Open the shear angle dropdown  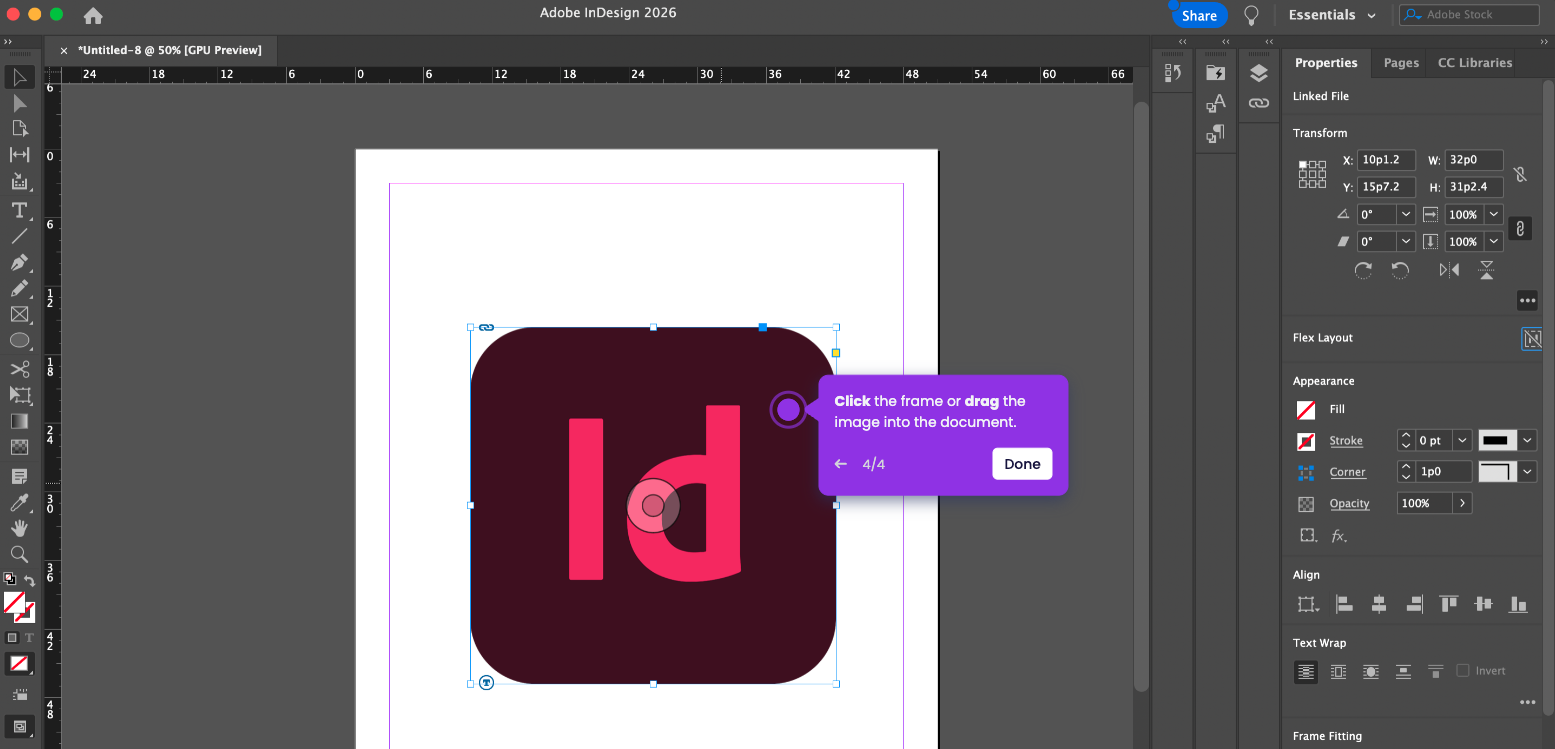pyautogui.click(x=1406, y=242)
